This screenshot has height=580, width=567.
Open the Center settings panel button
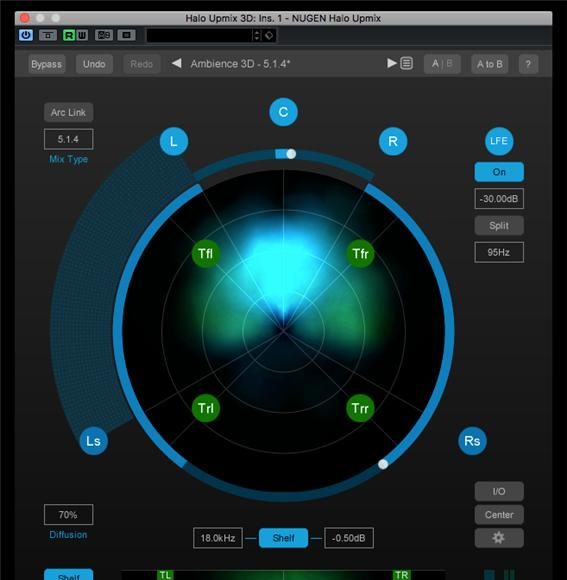tap(499, 515)
